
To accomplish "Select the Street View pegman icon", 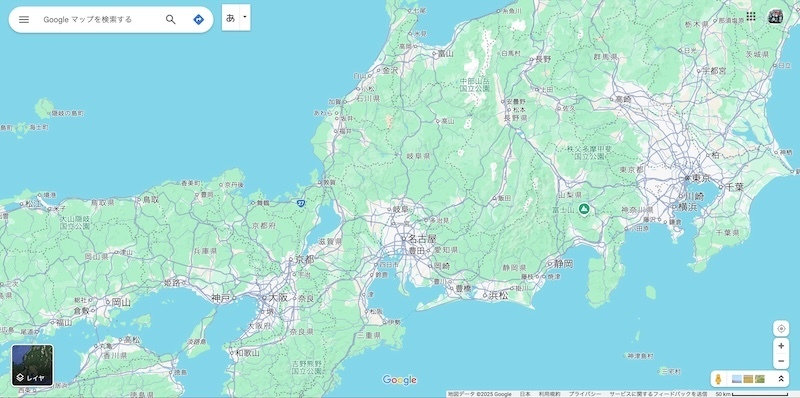I will [718, 379].
